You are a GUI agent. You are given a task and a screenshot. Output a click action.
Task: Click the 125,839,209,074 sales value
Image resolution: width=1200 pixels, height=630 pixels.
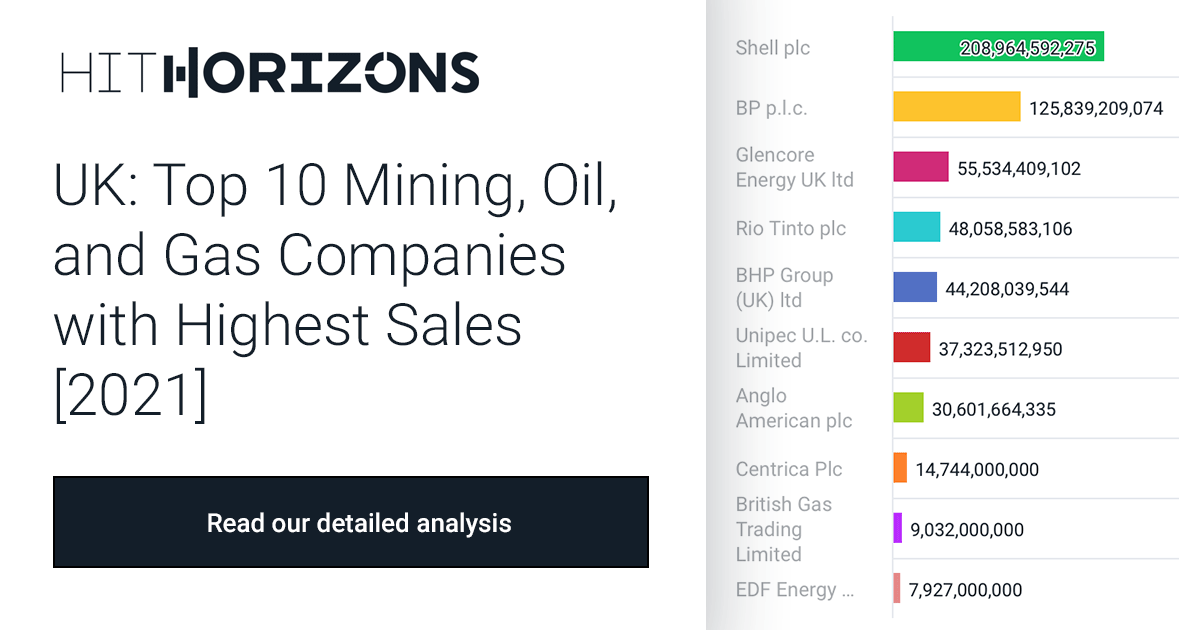pyautogui.click(x=1096, y=108)
